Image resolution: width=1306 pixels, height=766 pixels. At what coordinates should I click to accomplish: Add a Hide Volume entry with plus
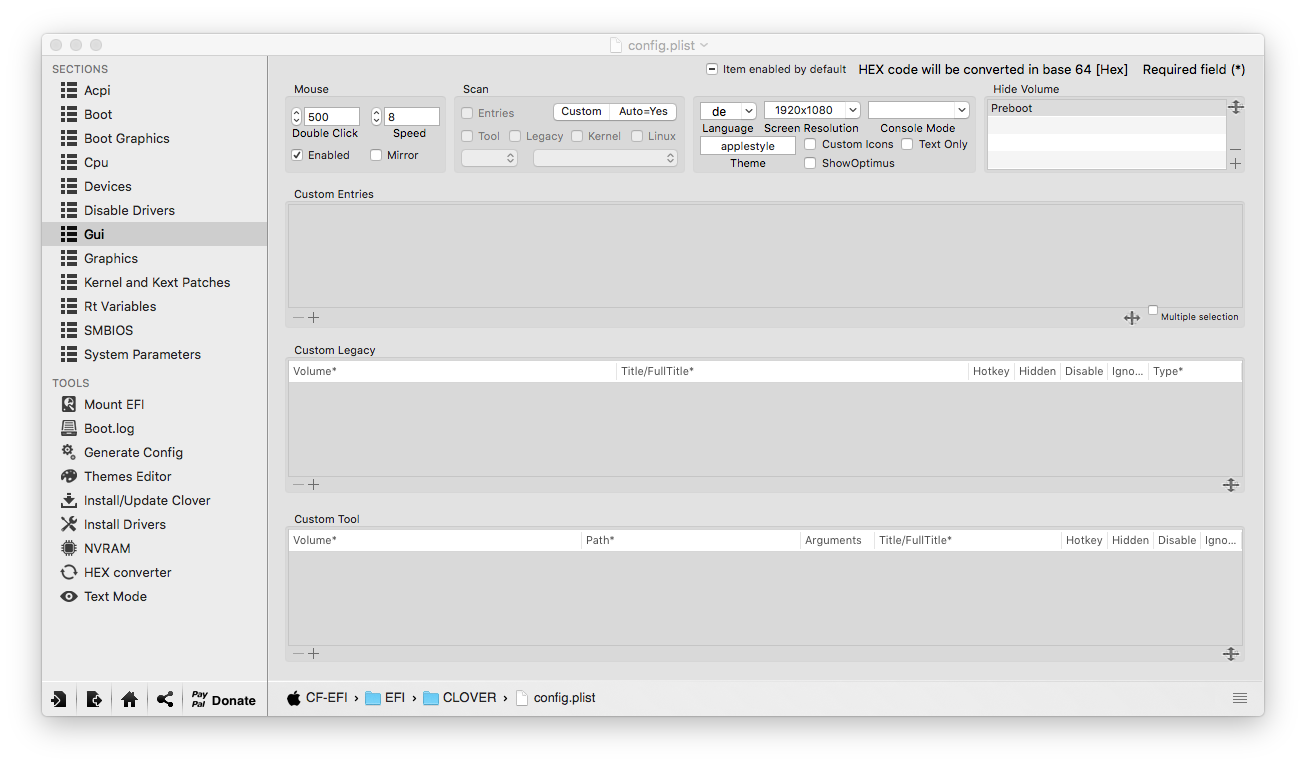point(1236,163)
